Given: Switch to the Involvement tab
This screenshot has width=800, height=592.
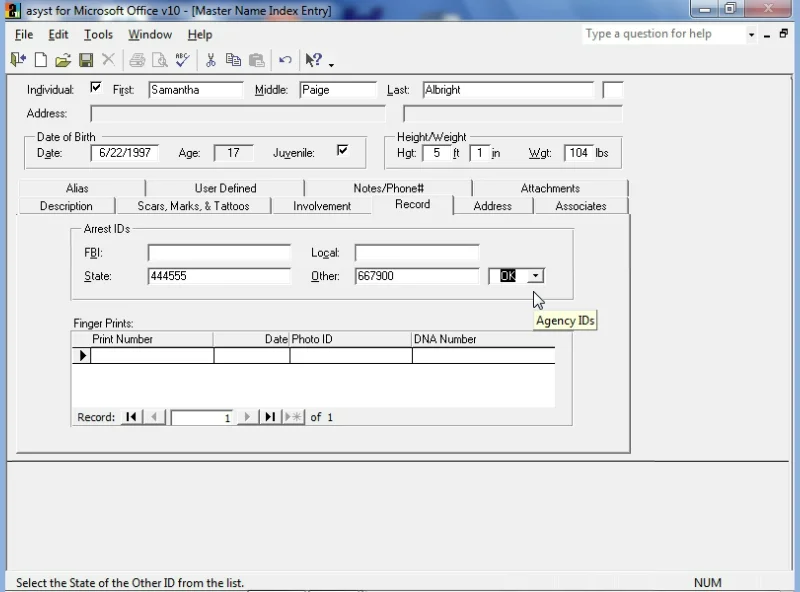Looking at the screenshot, I should point(322,206).
